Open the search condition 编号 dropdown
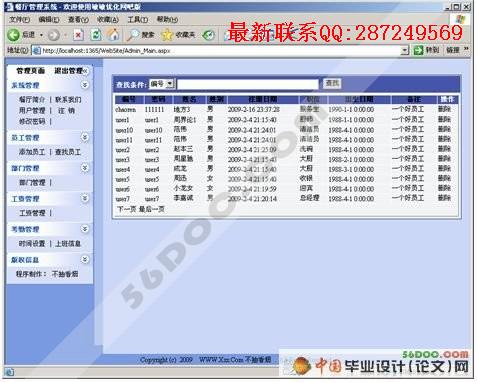 coord(170,84)
